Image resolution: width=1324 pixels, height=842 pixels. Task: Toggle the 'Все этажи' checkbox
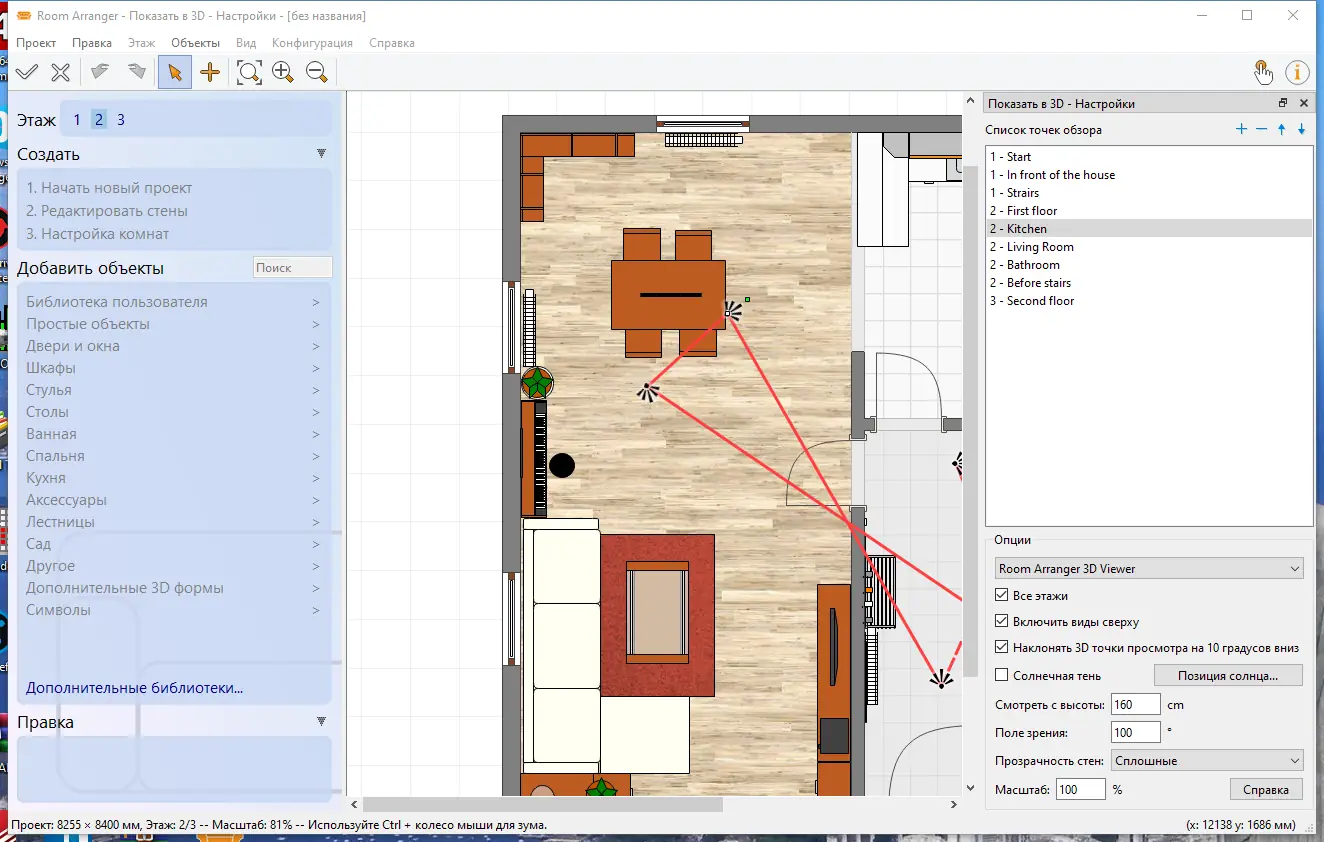click(x=1002, y=596)
